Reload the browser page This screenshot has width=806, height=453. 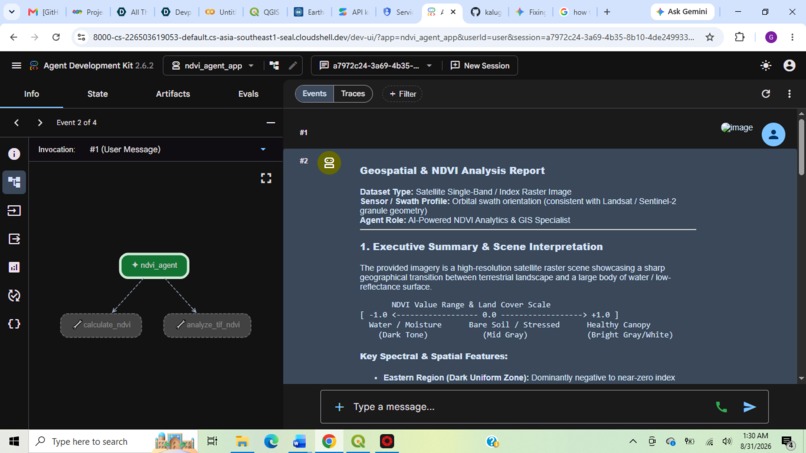[x=56, y=37]
